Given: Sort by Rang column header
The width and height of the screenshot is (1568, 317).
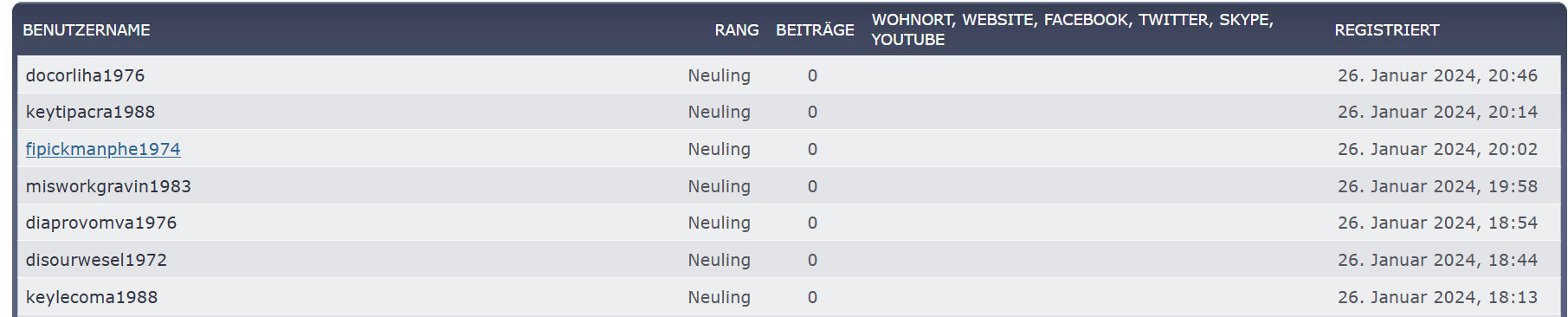Looking at the screenshot, I should (x=737, y=30).
